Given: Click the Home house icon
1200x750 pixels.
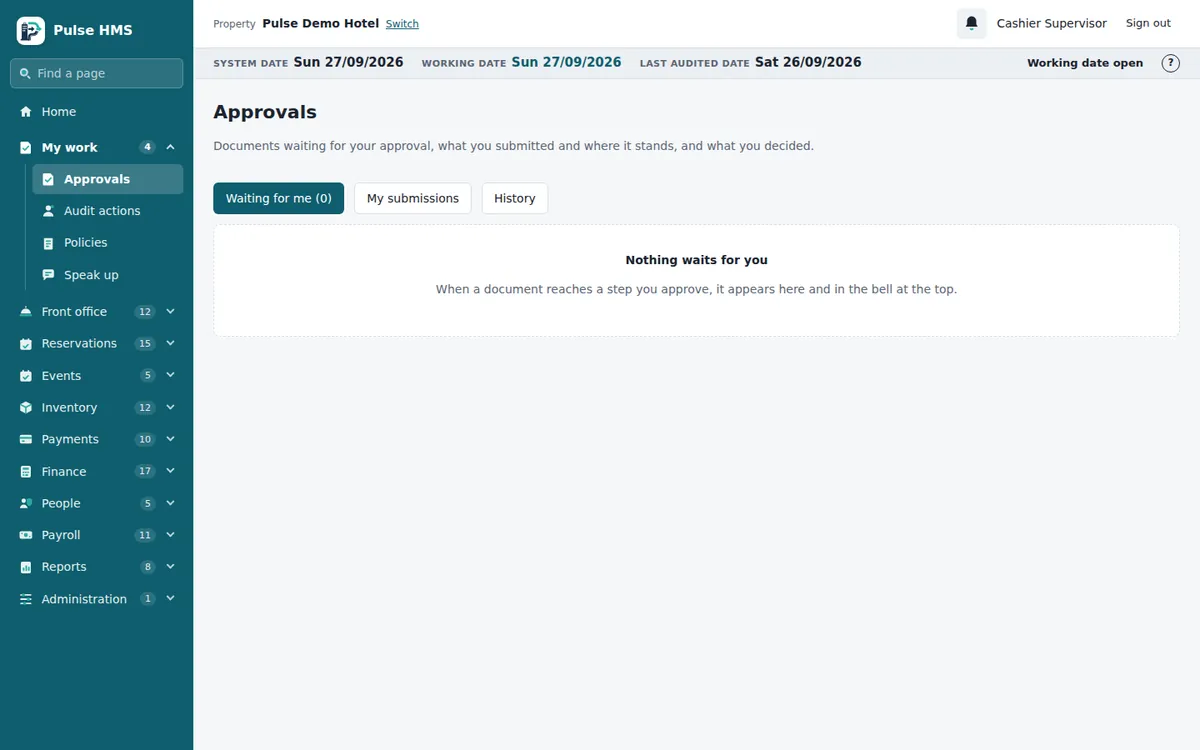Looking at the screenshot, I should [26, 112].
